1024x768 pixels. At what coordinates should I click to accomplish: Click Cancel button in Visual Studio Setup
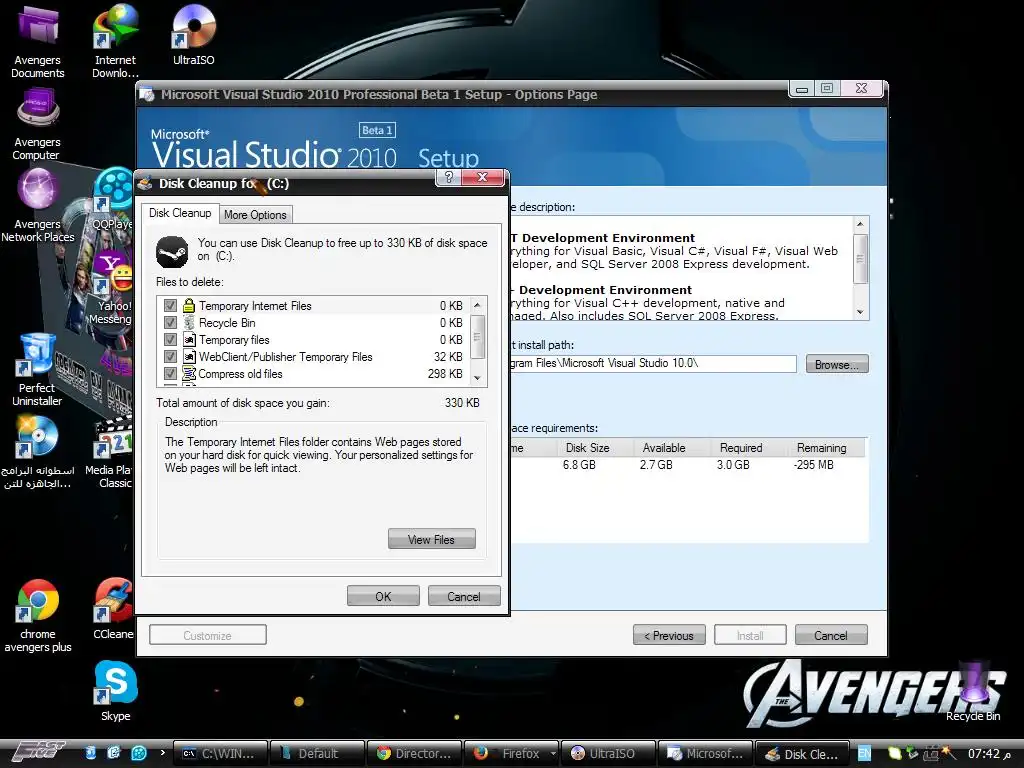point(831,635)
